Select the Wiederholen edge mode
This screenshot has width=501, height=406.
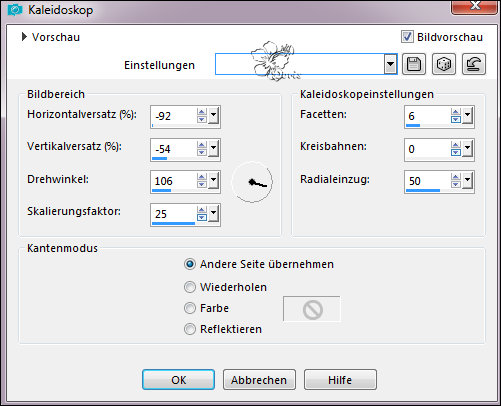point(190,287)
